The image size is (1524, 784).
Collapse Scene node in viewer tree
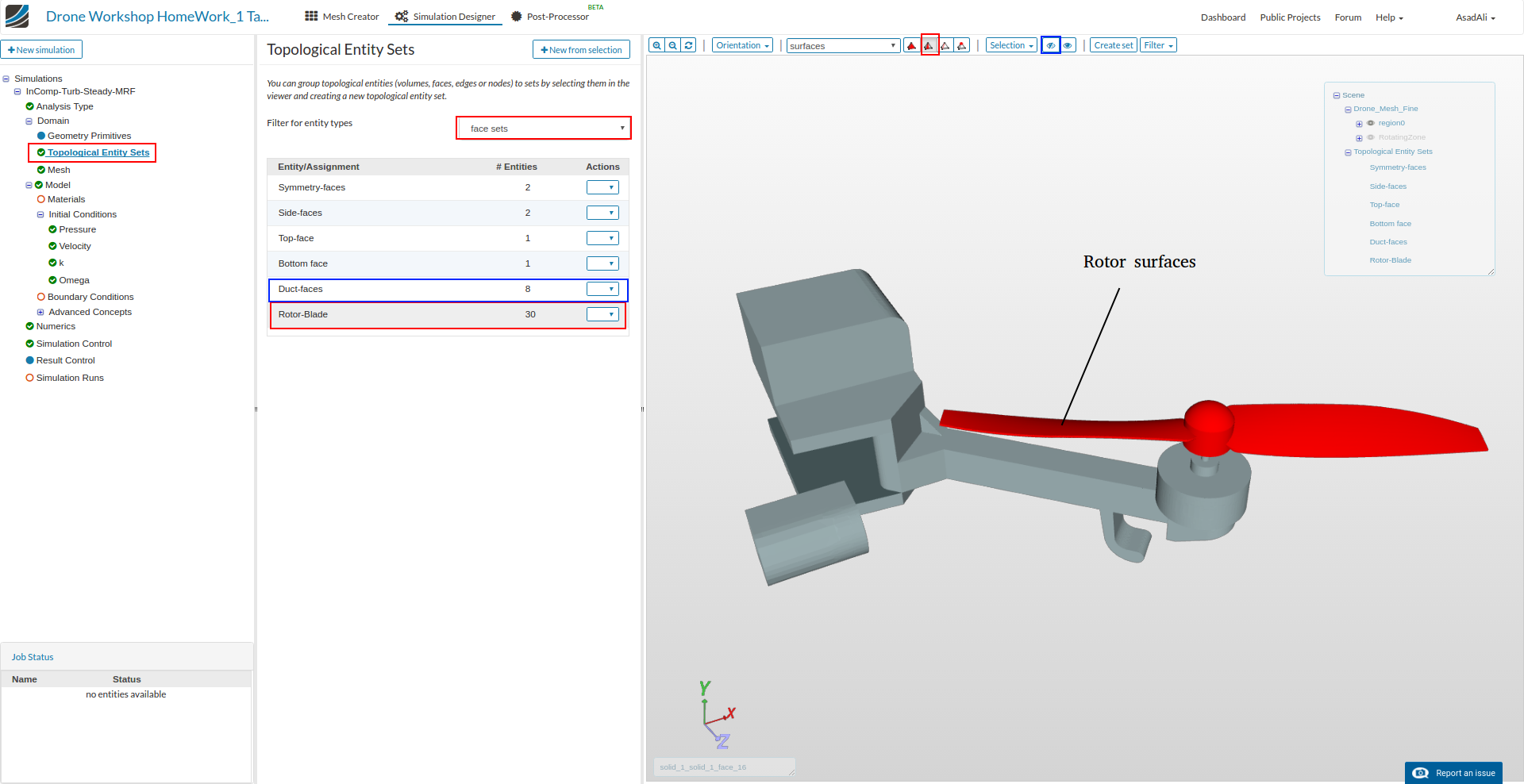1337,95
